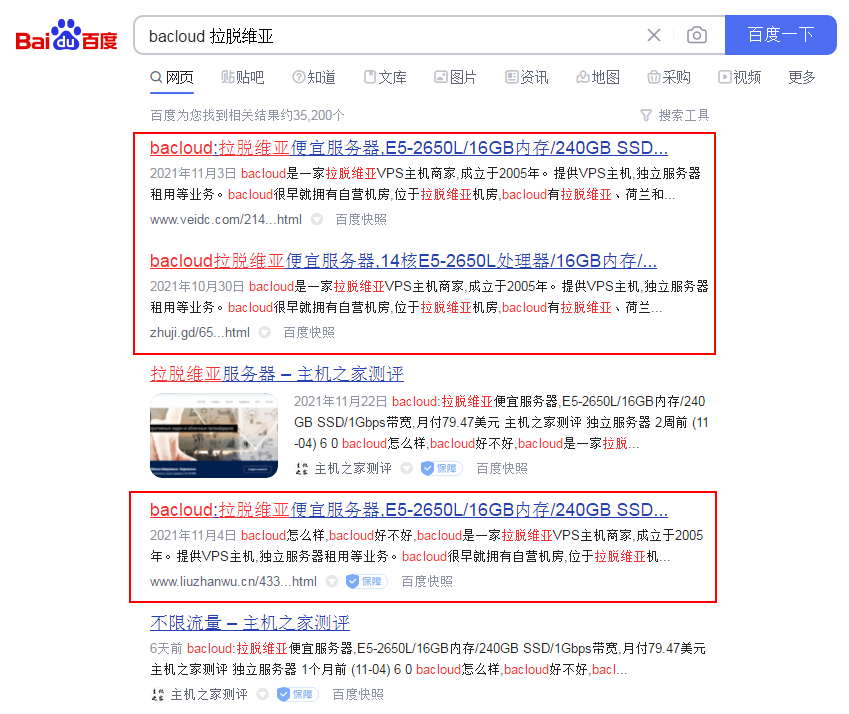The width and height of the screenshot is (849, 714).
Task: Go to the 文库 tab
Action: 385,77
